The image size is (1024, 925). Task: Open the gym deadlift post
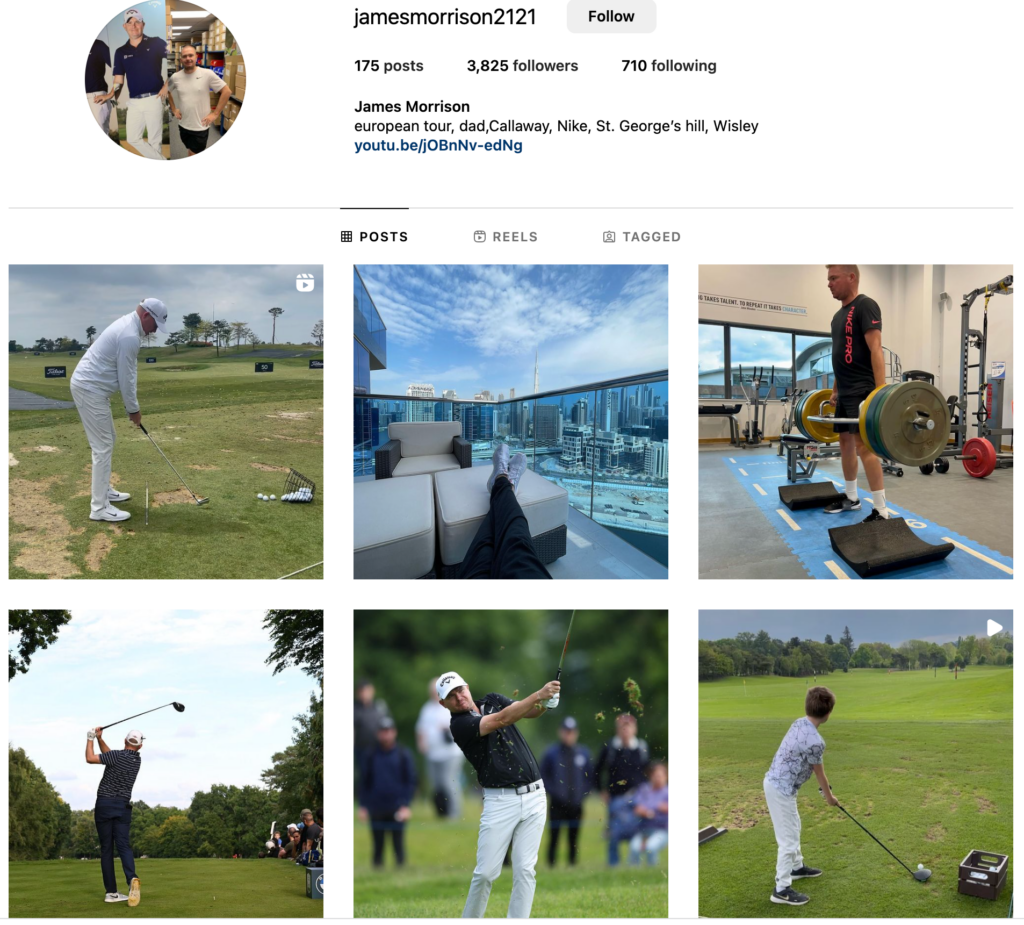pyautogui.click(x=856, y=421)
